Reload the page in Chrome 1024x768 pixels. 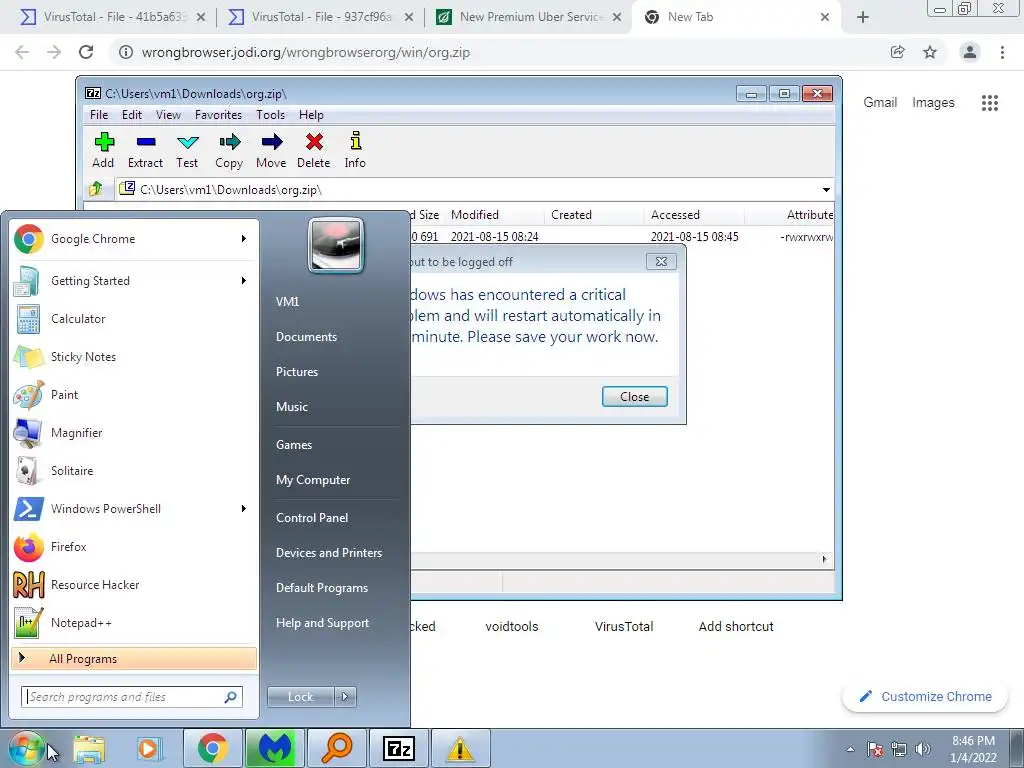click(86, 52)
